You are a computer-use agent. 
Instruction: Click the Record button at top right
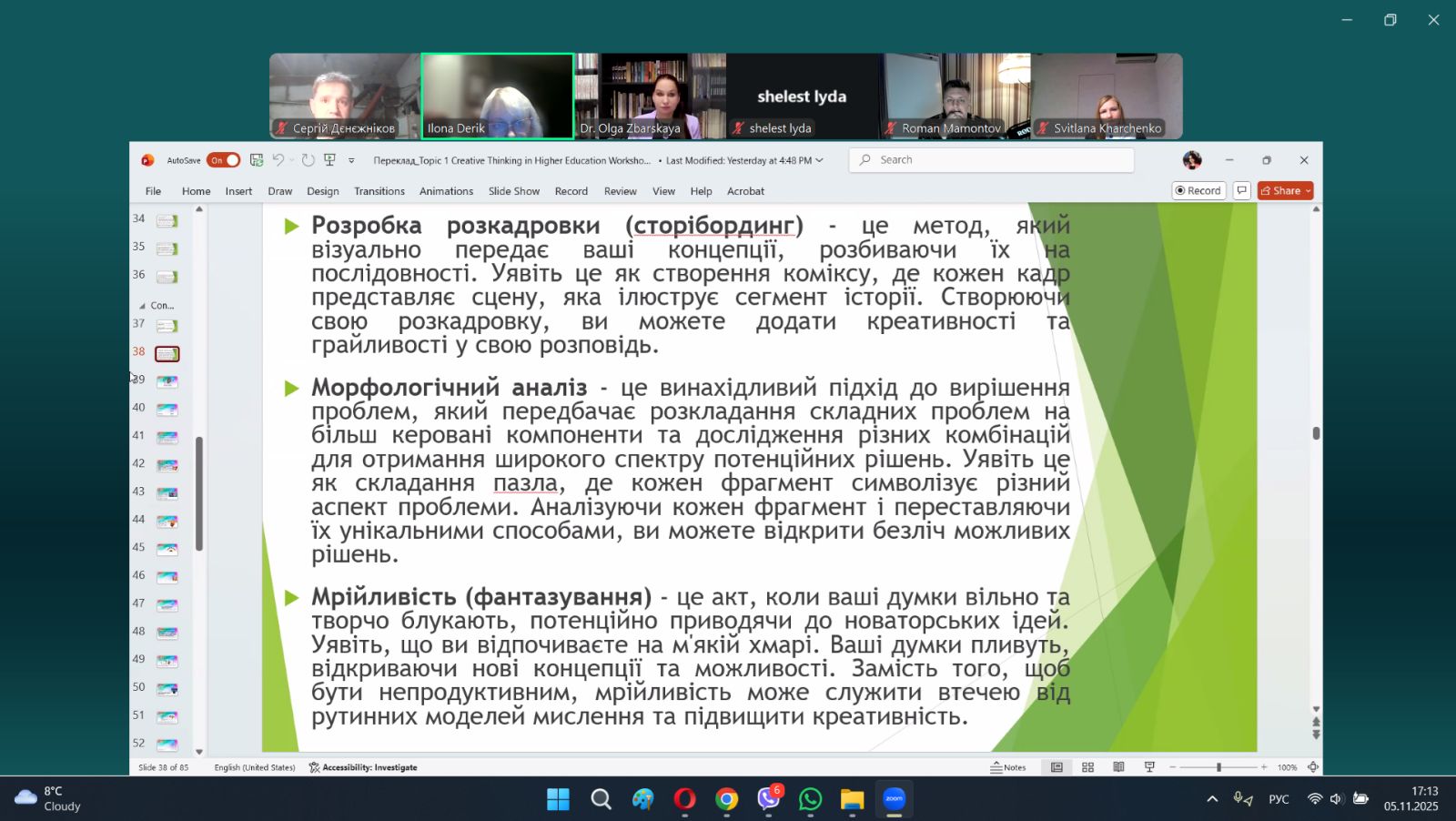pos(1198,190)
